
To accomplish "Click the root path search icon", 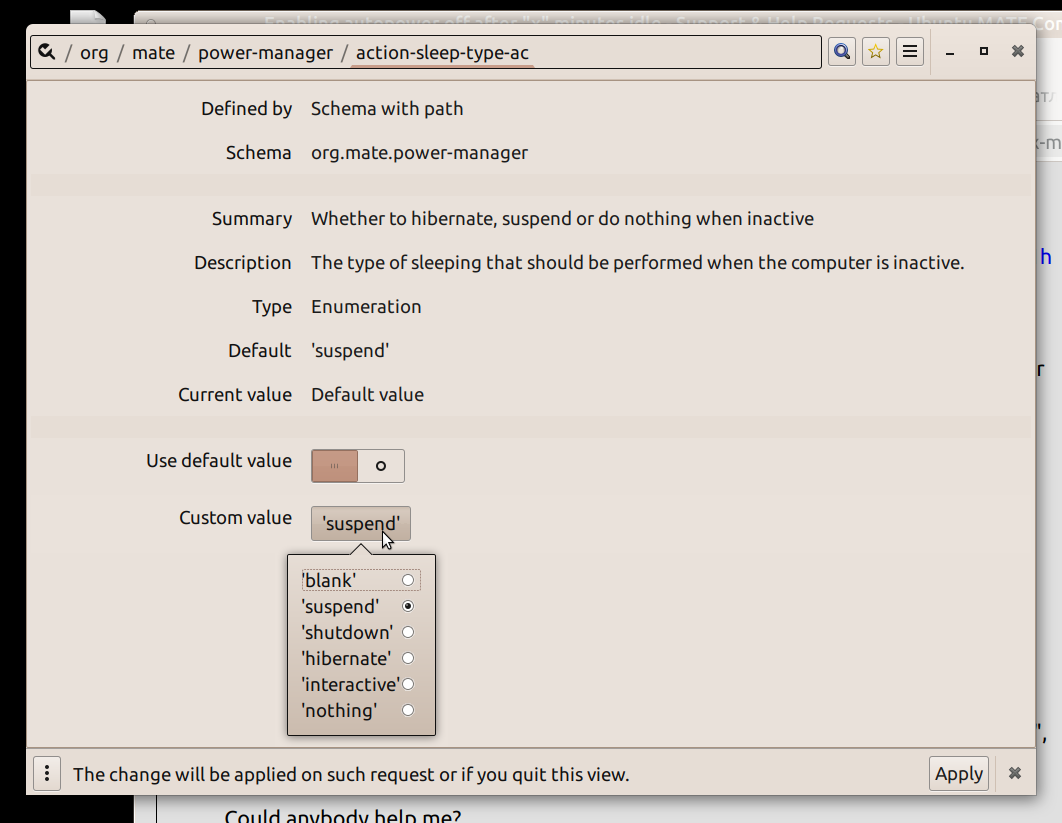I will click(47, 52).
